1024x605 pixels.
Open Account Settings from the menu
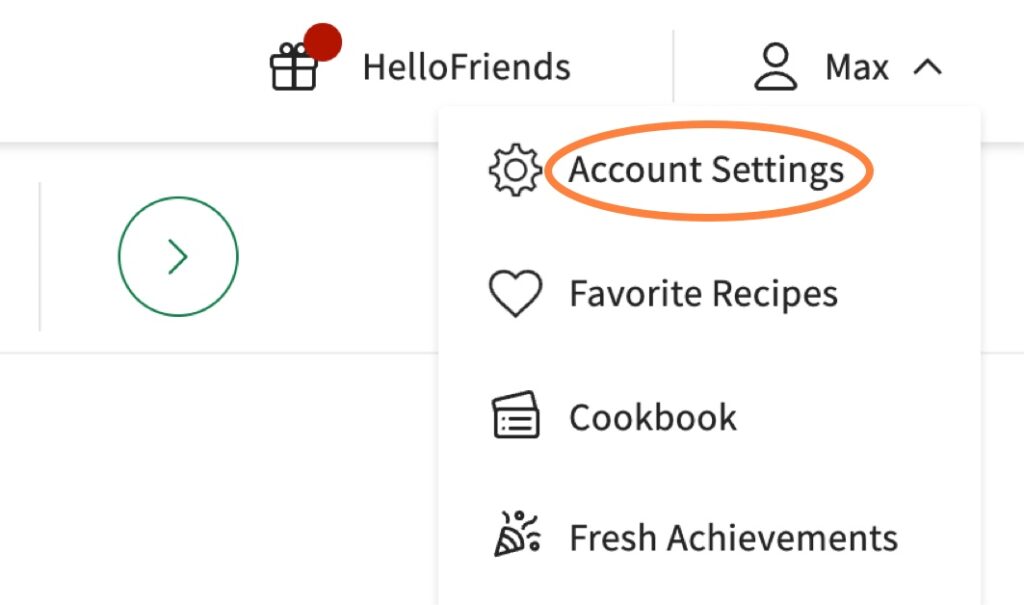point(706,170)
